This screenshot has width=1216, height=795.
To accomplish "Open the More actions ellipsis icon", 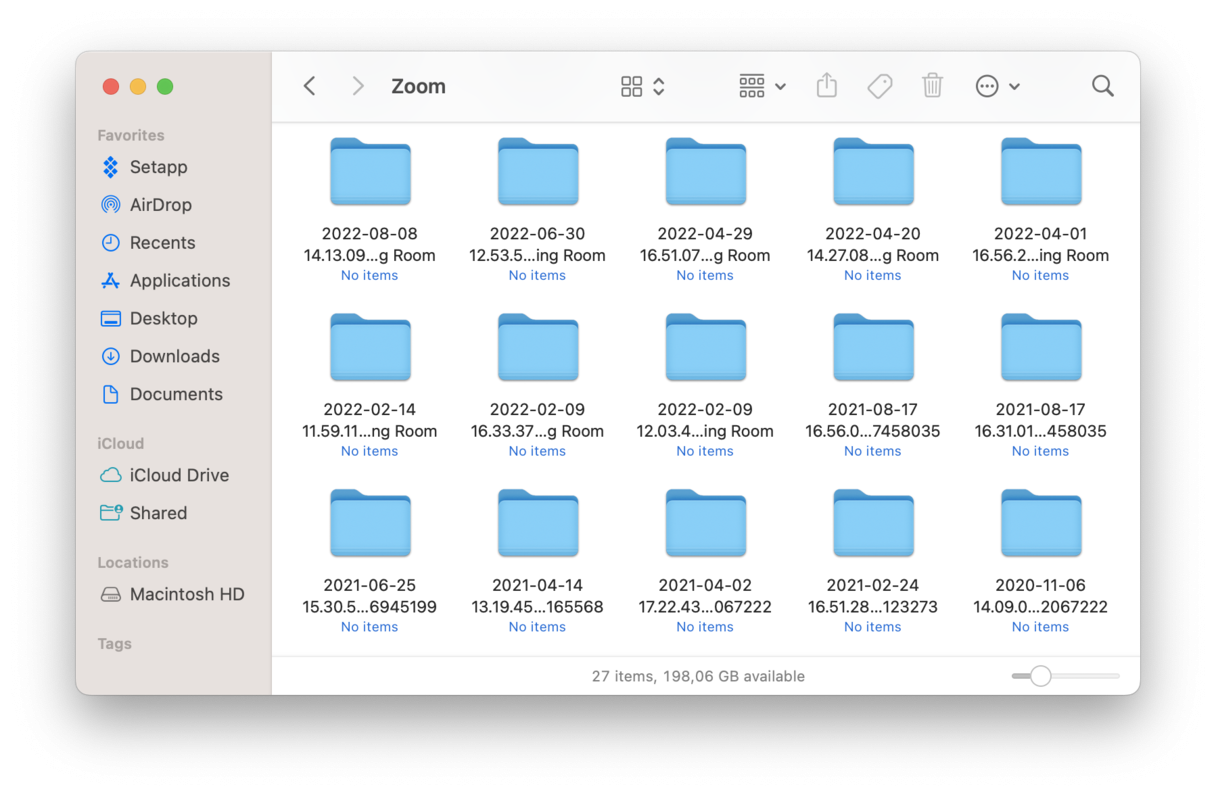I will click(987, 86).
